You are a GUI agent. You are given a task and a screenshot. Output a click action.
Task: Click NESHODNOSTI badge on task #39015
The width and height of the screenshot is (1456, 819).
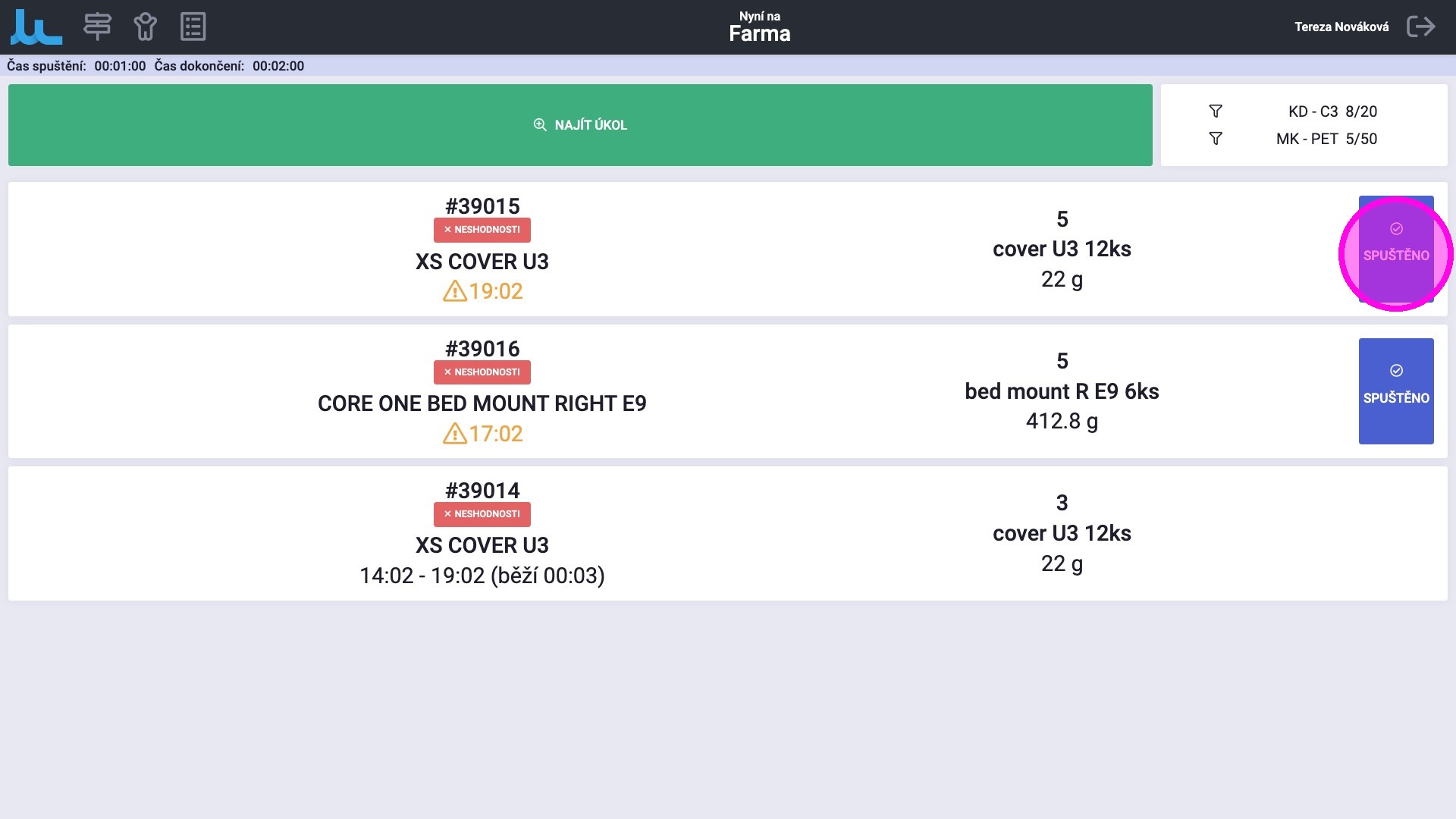[x=482, y=230]
